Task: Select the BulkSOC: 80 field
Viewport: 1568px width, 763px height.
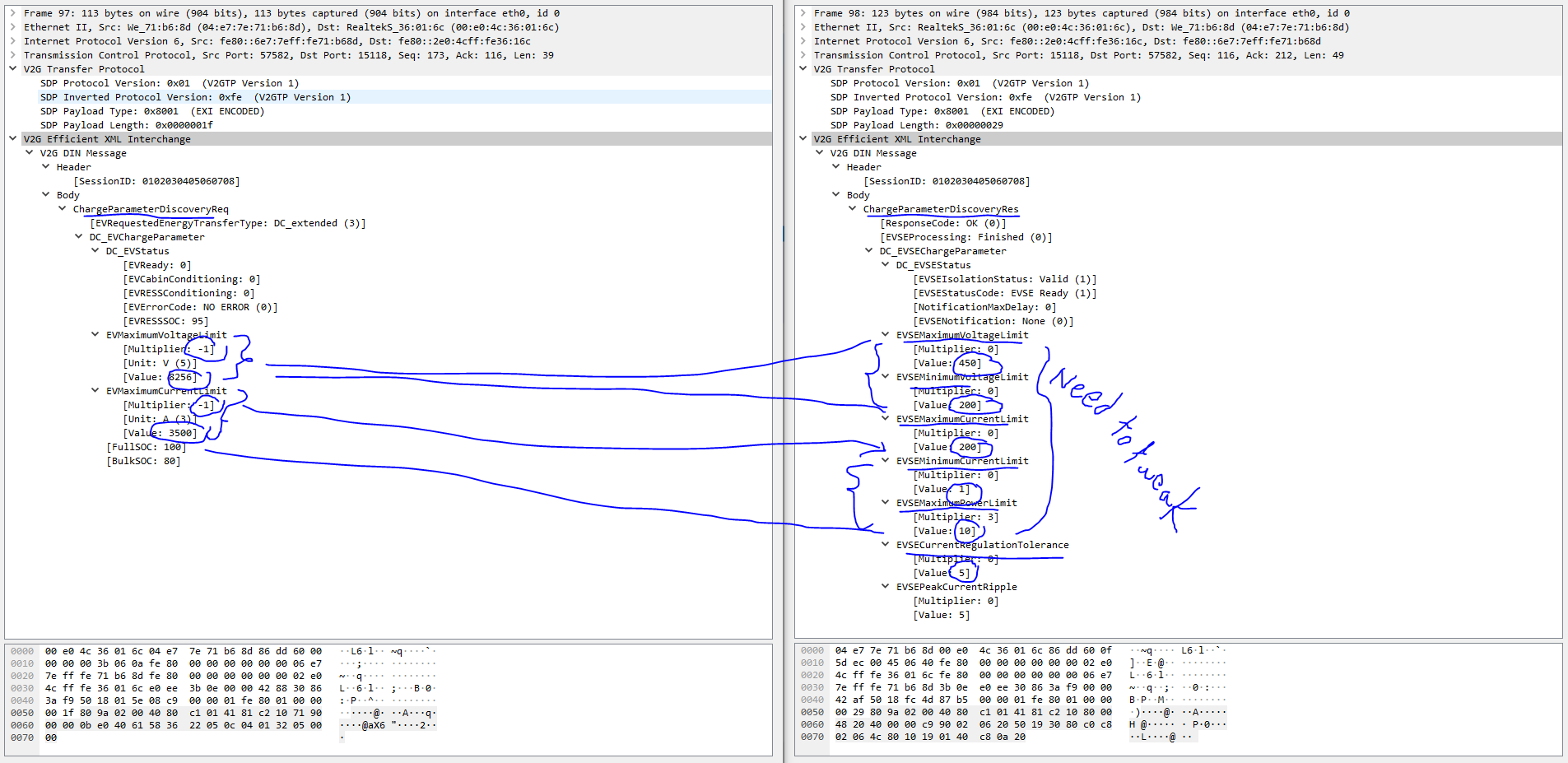Action: click(x=143, y=461)
